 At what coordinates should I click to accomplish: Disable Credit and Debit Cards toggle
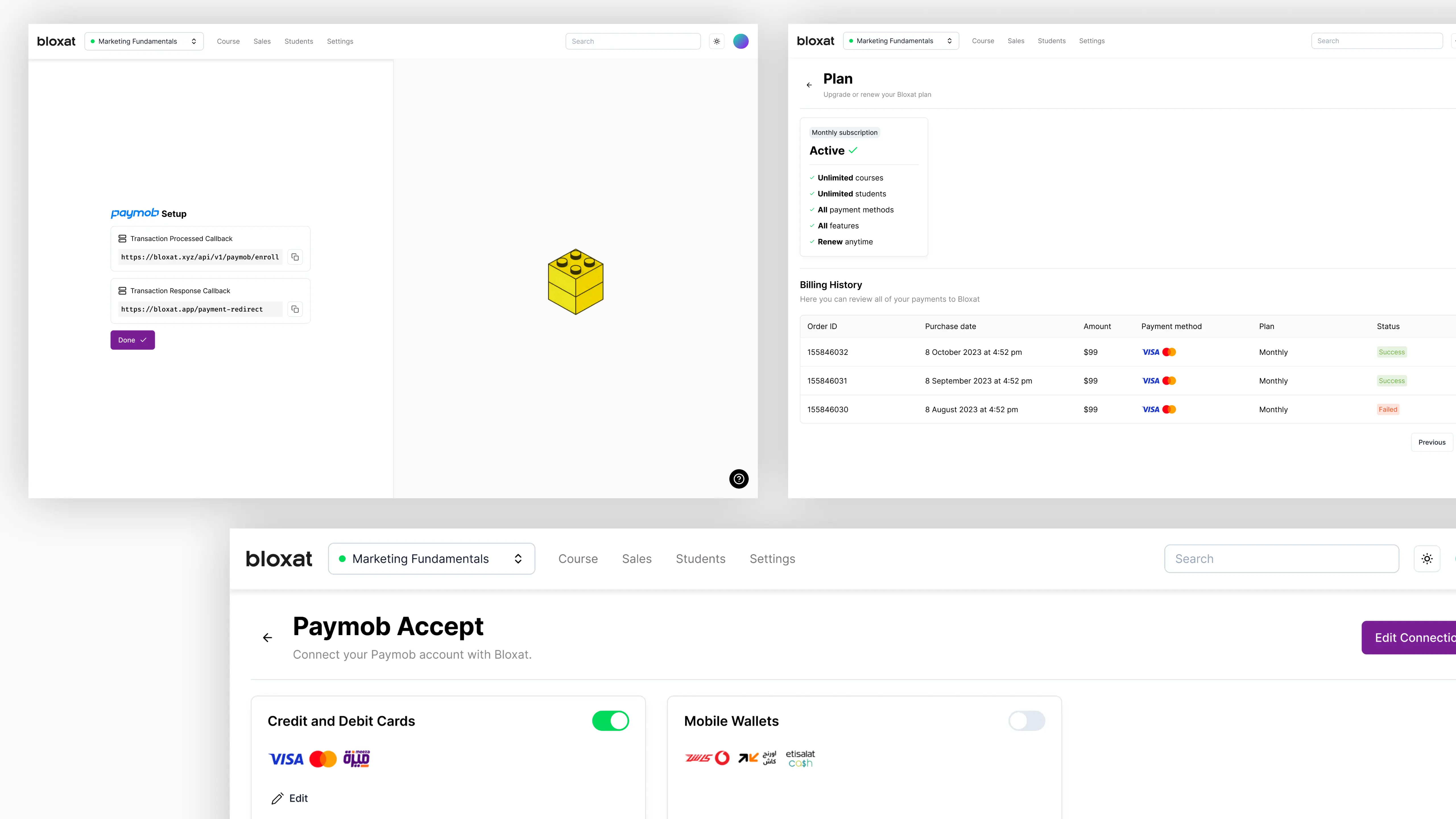click(x=611, y=721)
